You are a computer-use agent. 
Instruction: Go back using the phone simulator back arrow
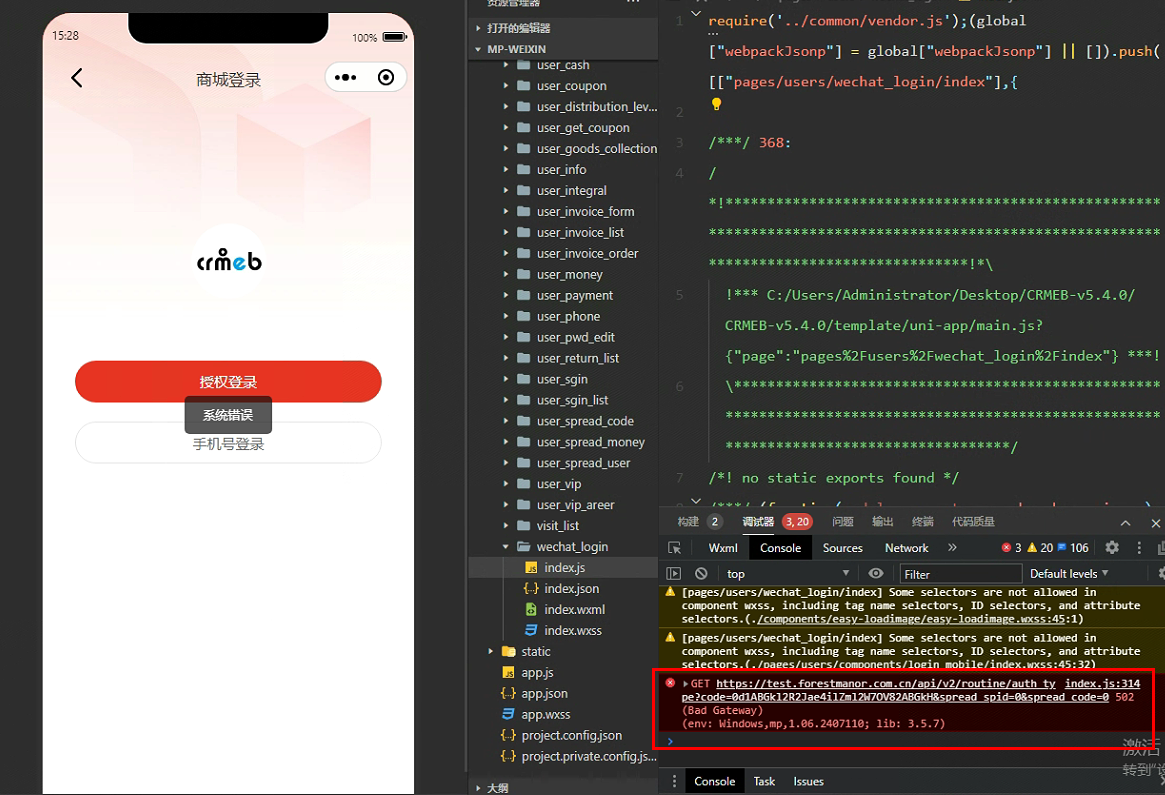click(77, 78)
